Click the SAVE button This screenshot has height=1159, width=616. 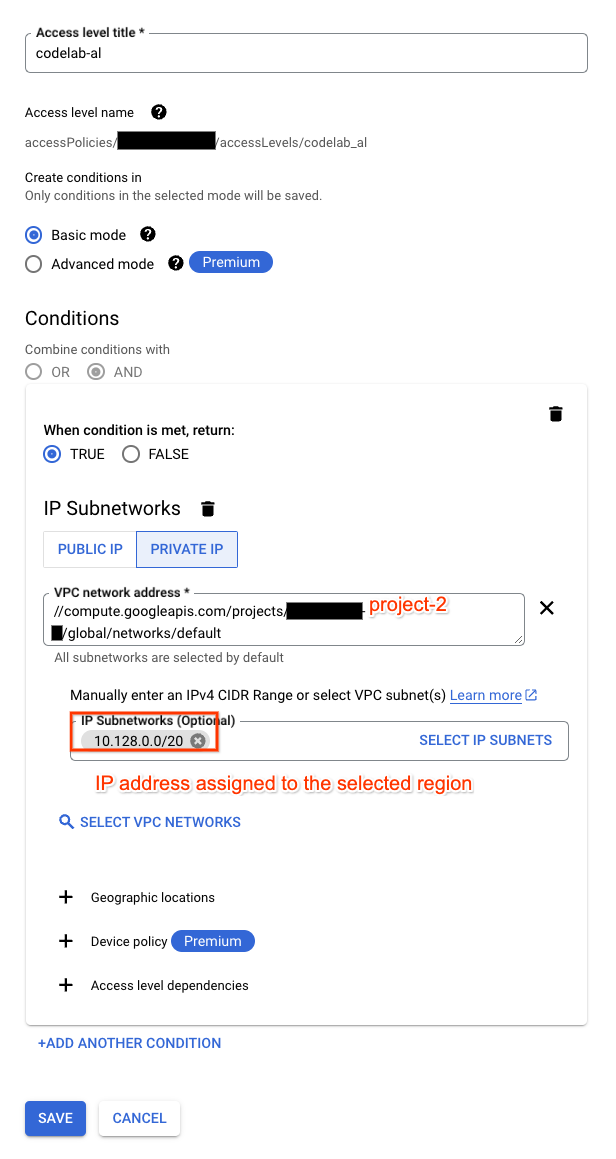tap(55, 1118)
